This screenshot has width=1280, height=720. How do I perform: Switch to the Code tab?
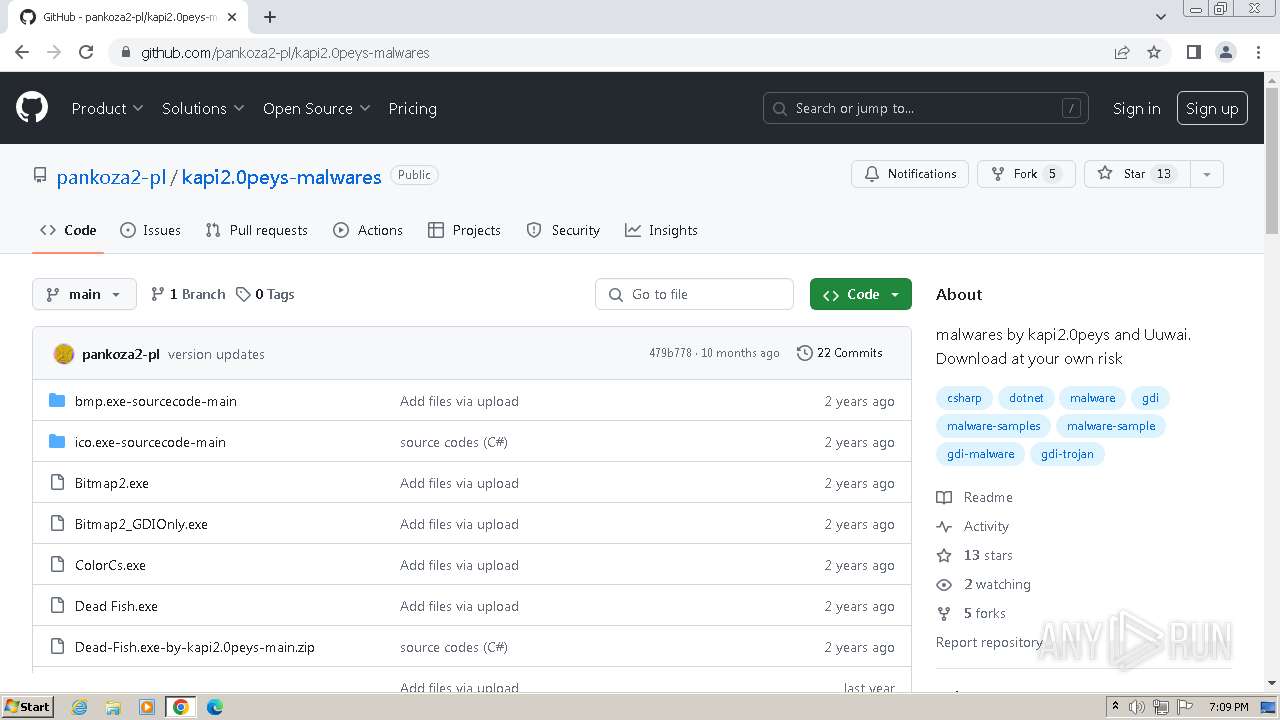68,230
